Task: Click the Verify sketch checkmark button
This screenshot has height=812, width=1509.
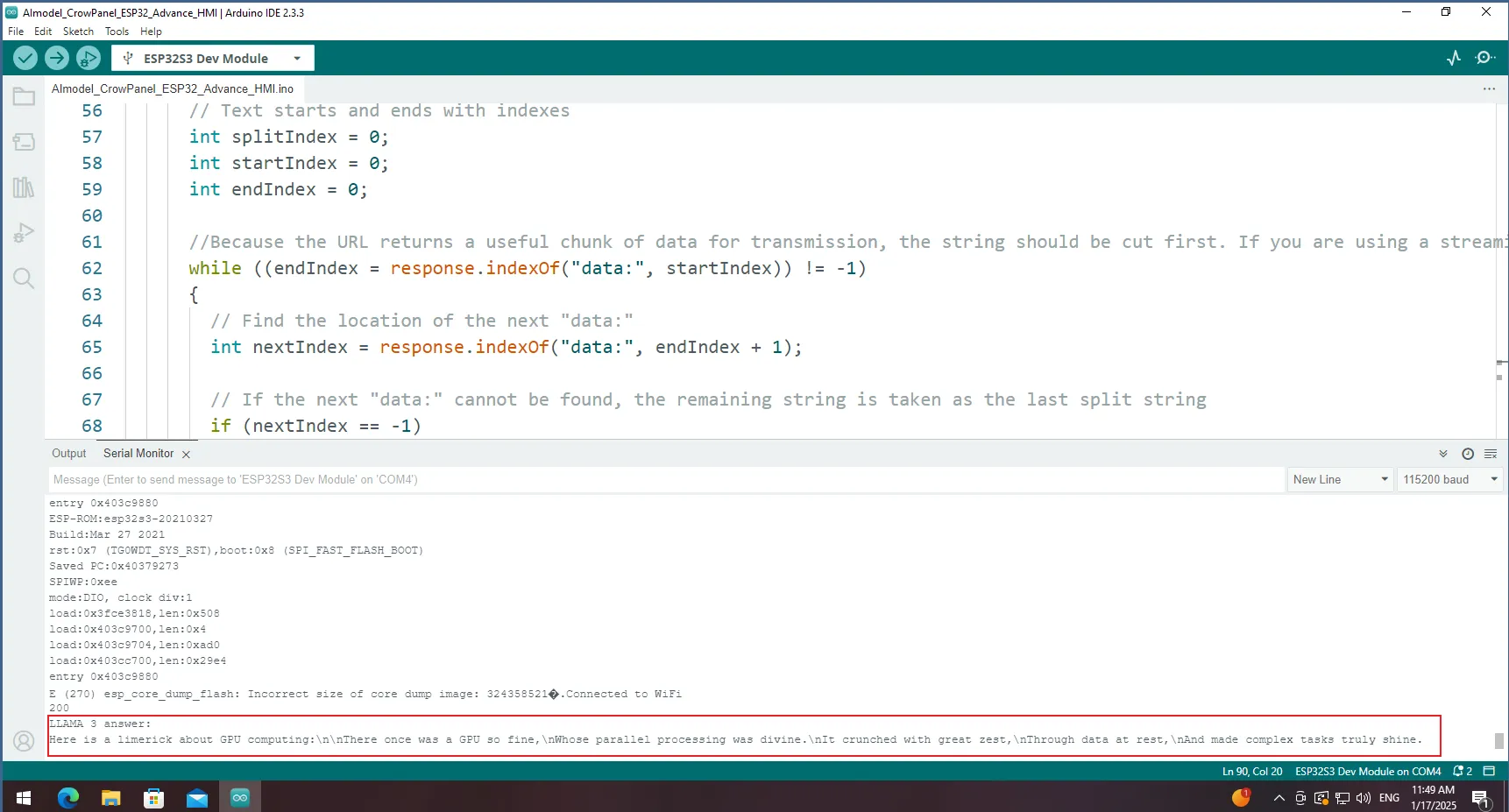Action: coord(25,58)
